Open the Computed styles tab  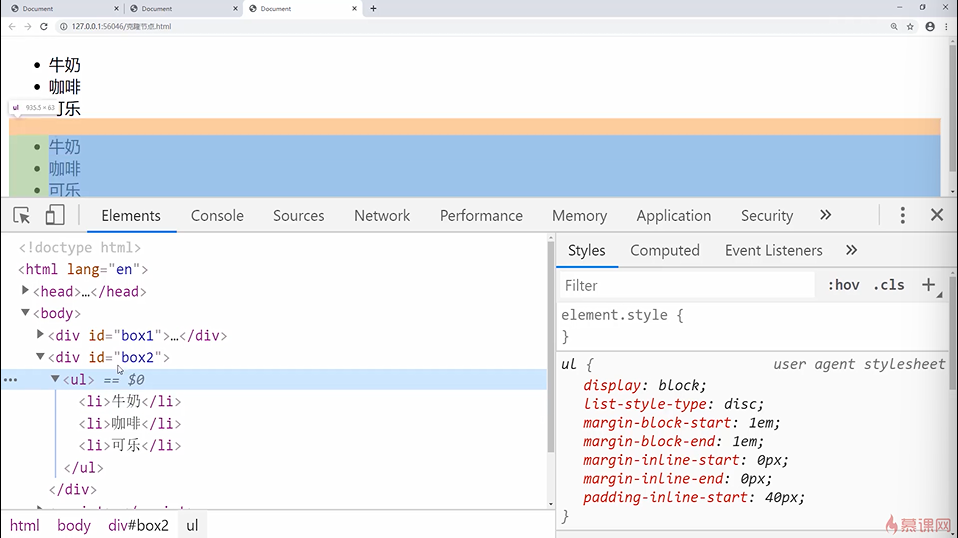(x=665, y=250)
